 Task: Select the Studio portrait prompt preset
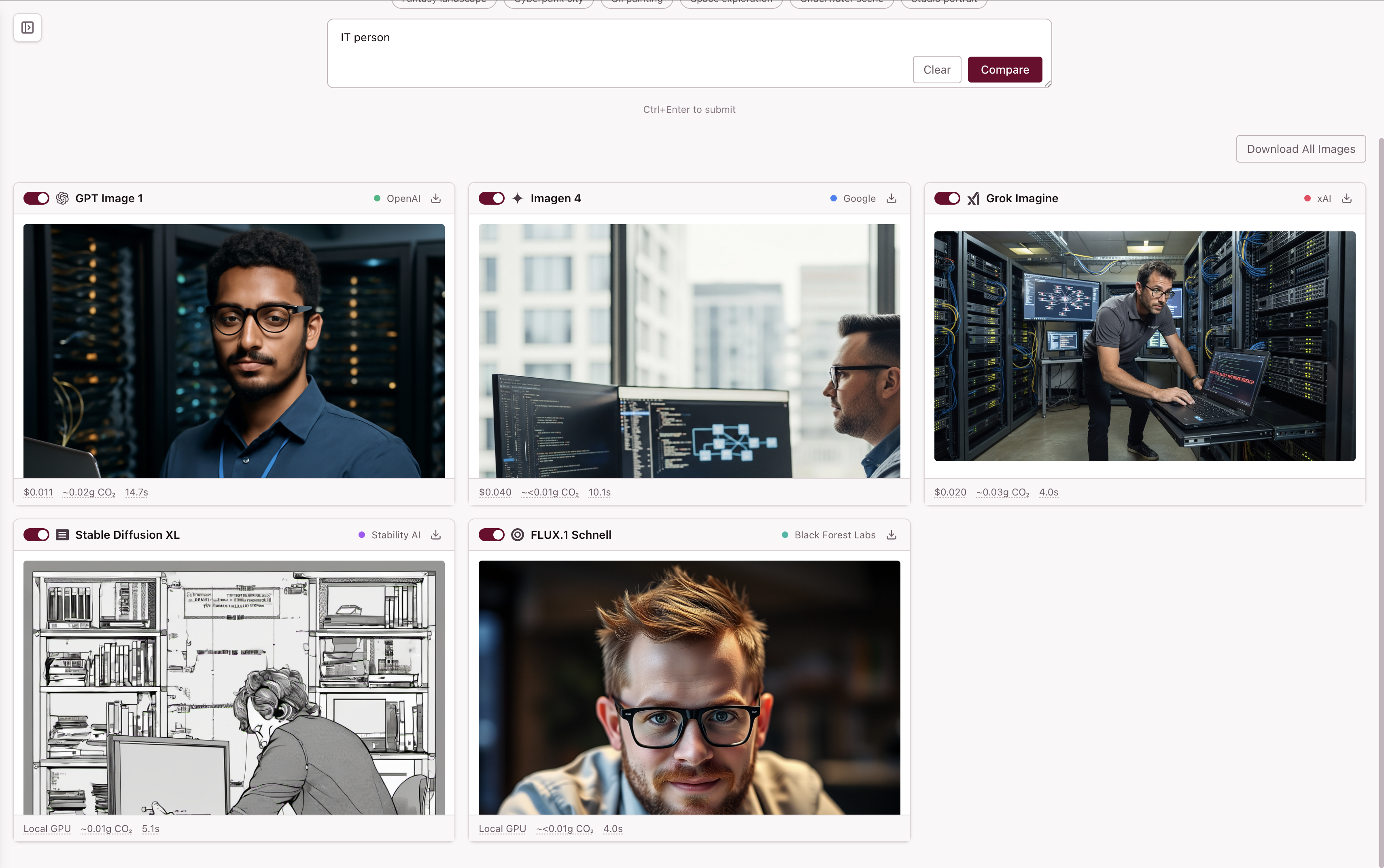(x=944, y=2)
